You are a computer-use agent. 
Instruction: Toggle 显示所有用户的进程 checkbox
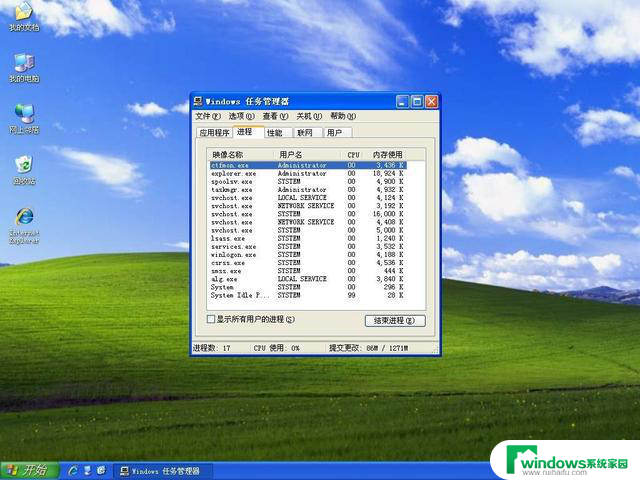point(211,319)
